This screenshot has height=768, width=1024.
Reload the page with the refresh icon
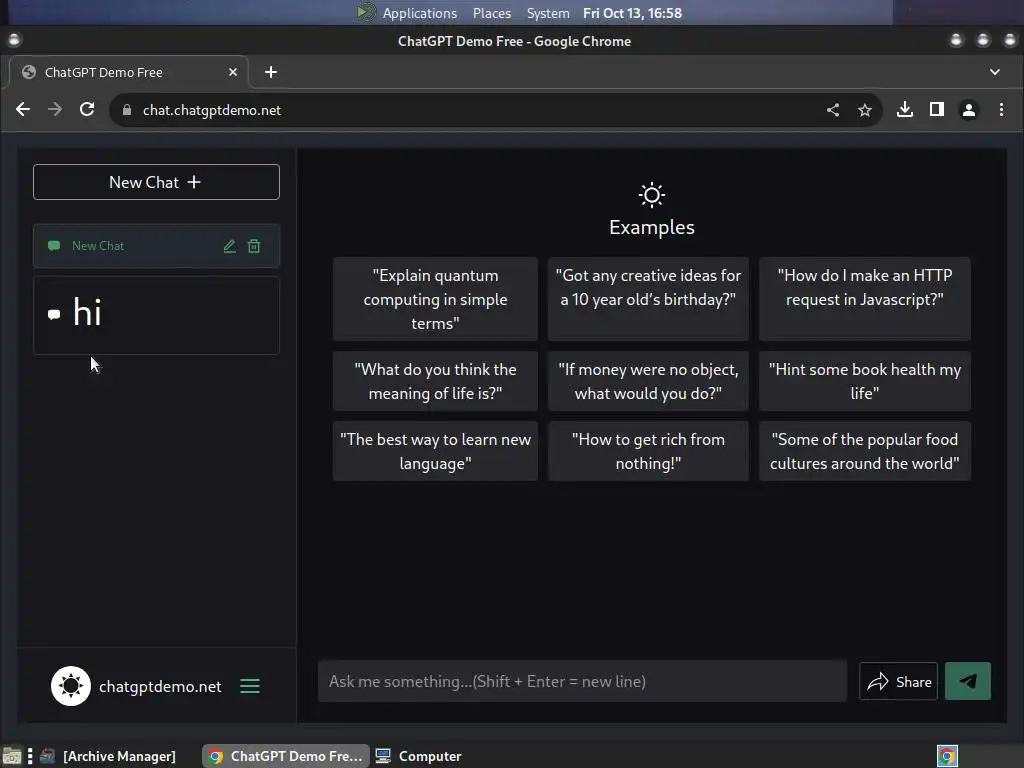pyautogui.click(x=87, y=110)
